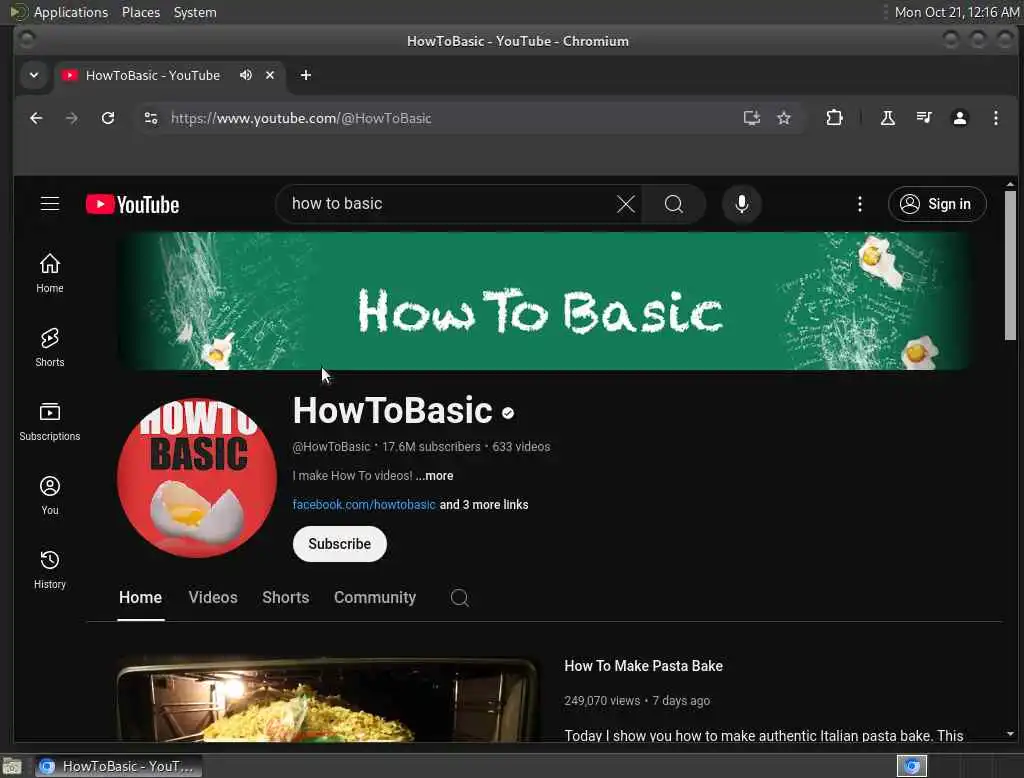
Task: Switch to the channel Shorts tab
Action: point(285,597)
